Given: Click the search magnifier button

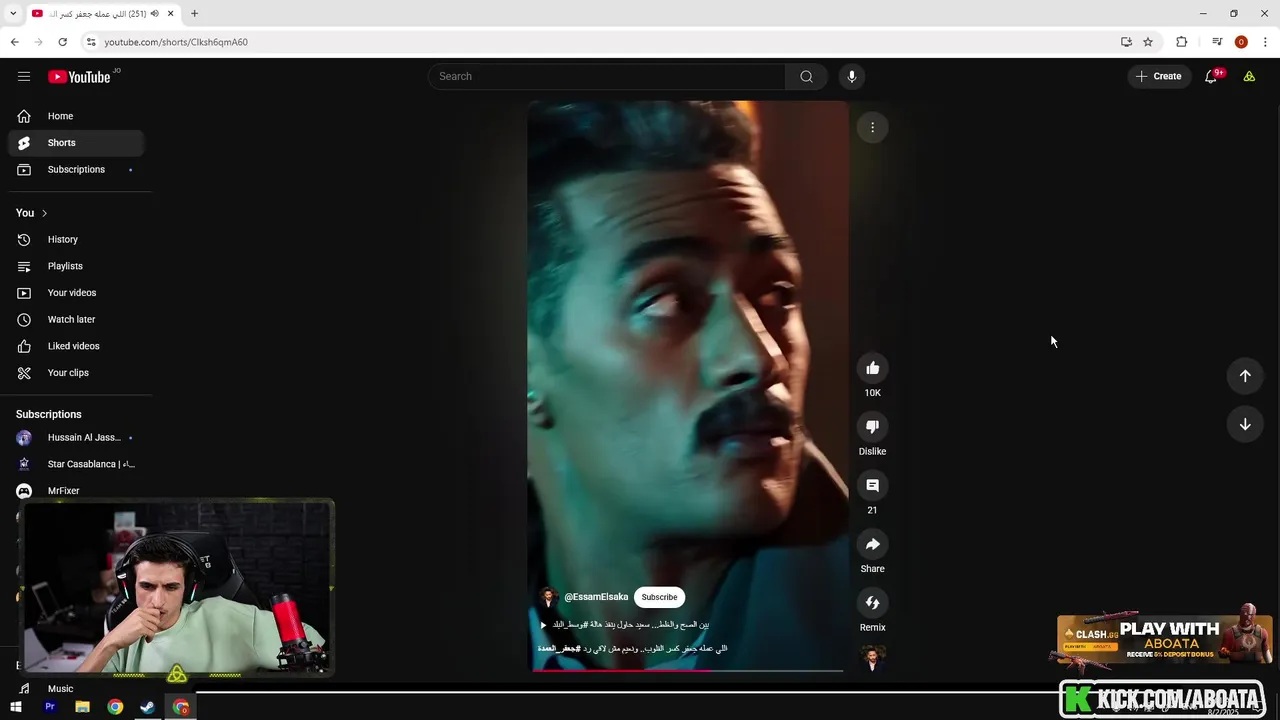Looking at the screenshot, I should (806, 76).
